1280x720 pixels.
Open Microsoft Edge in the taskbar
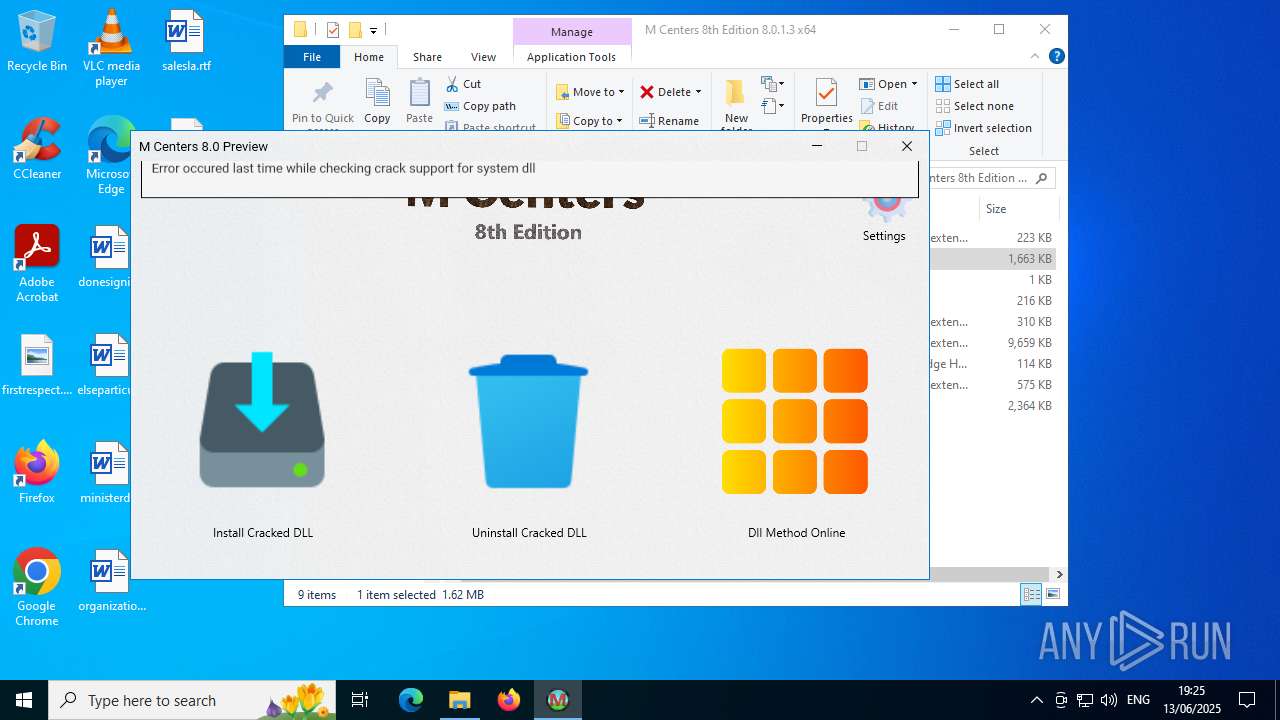click(411, 700)
